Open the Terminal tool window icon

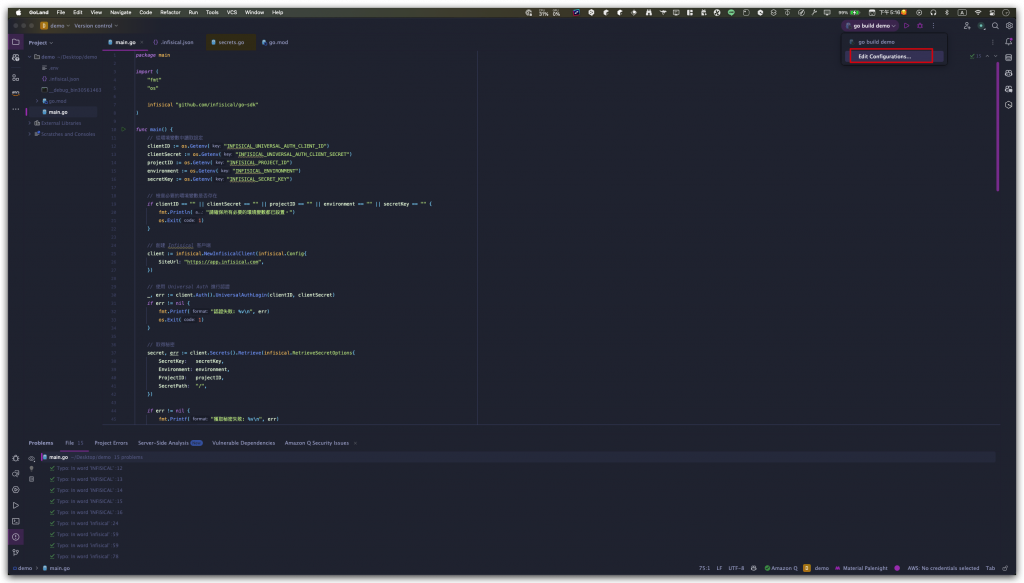click(x=16, y=521)
